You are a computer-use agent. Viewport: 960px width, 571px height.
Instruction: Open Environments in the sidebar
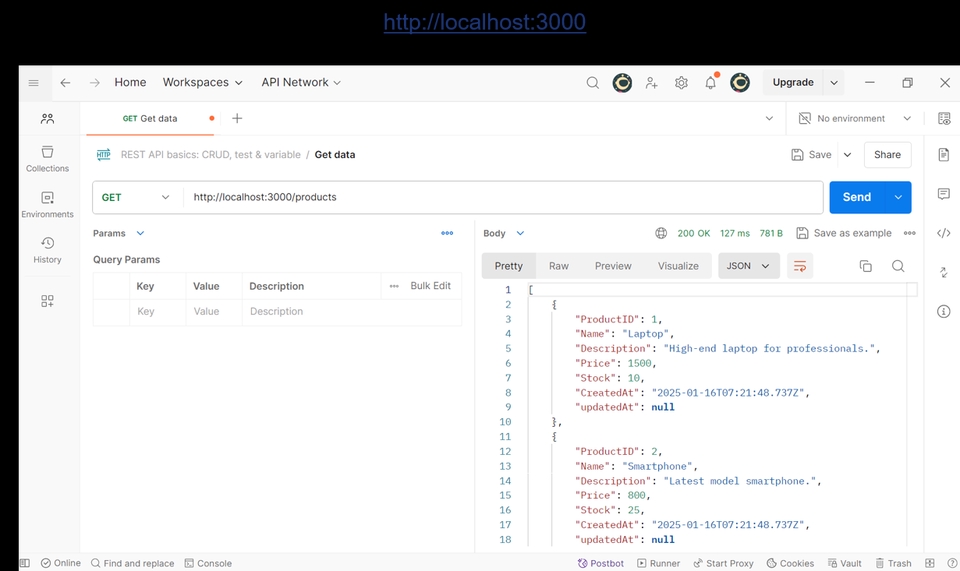pos(47,204)
